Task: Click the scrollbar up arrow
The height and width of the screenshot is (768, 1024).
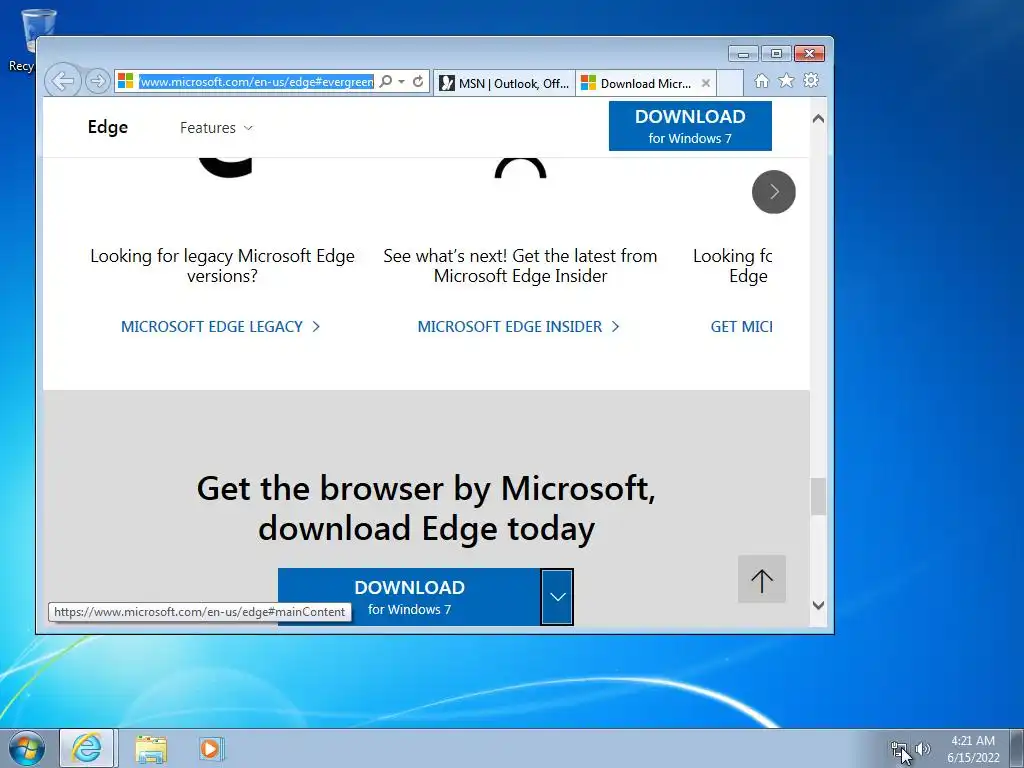Action: tap(818, 119)
